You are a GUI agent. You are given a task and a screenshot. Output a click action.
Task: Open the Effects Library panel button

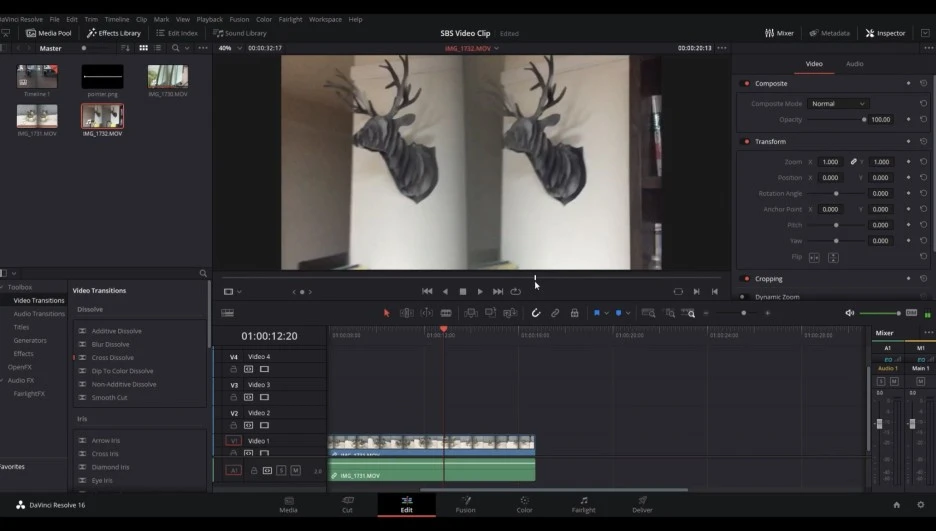(114, 33)
